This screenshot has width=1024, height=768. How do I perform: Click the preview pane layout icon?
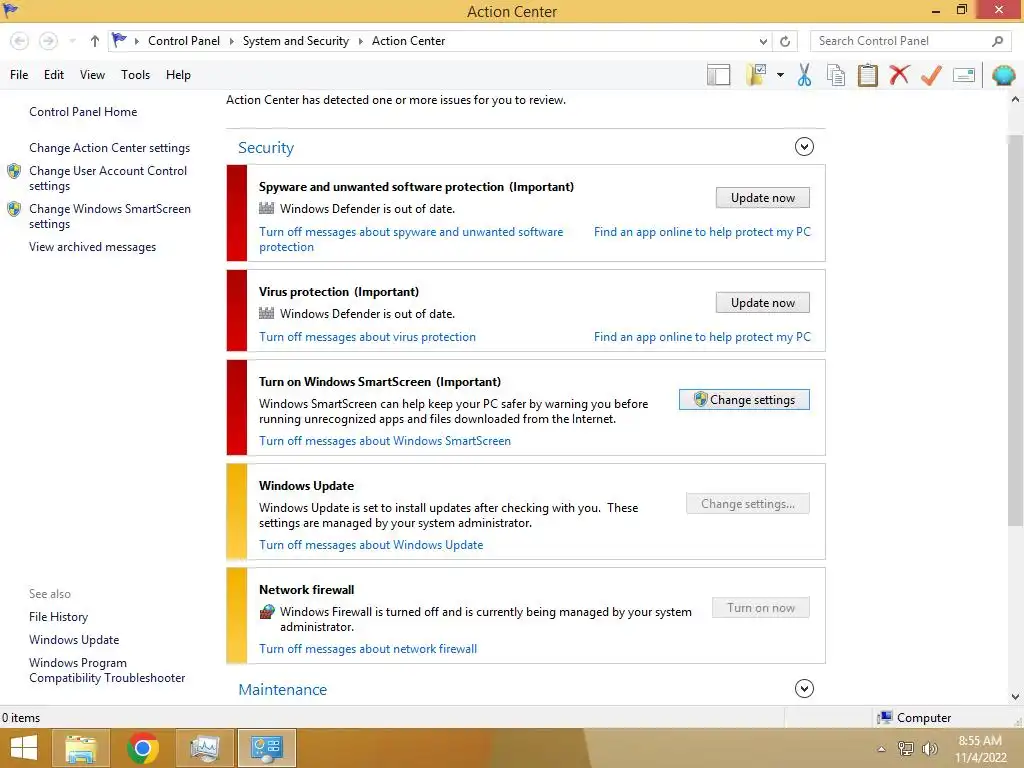click(718, 75)
